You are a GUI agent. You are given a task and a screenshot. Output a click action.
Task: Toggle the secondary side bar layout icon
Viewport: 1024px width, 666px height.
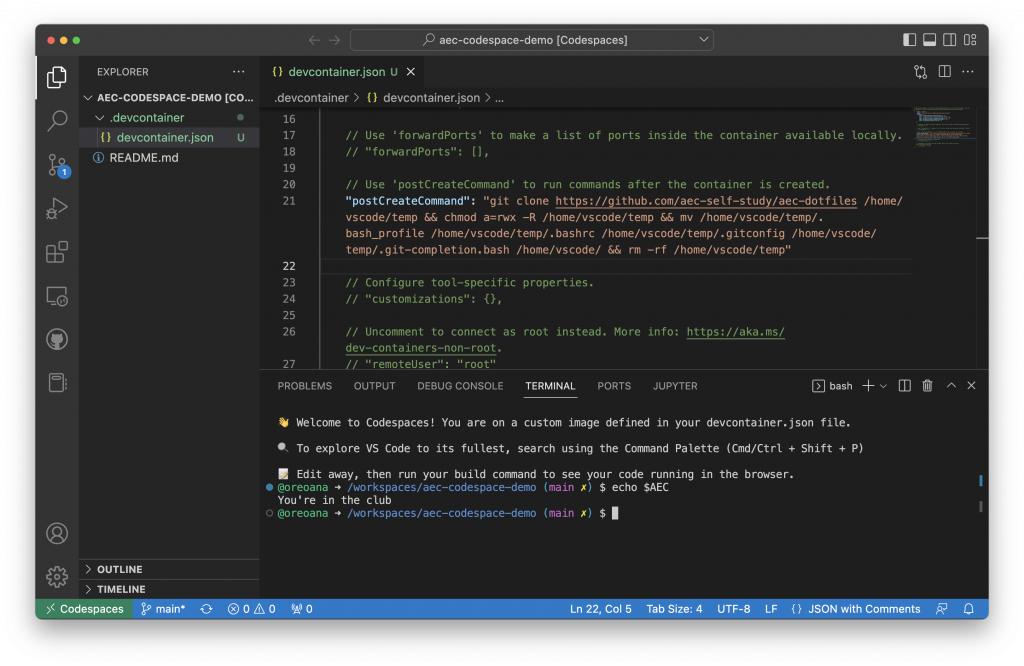coord(950,40)
